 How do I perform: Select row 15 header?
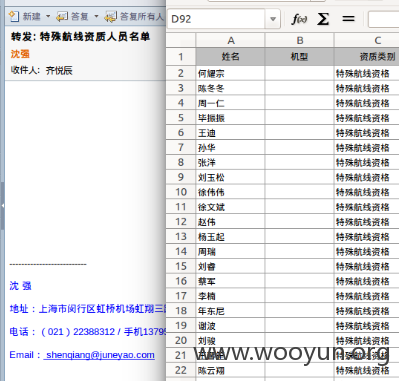(x=181, y=266)
